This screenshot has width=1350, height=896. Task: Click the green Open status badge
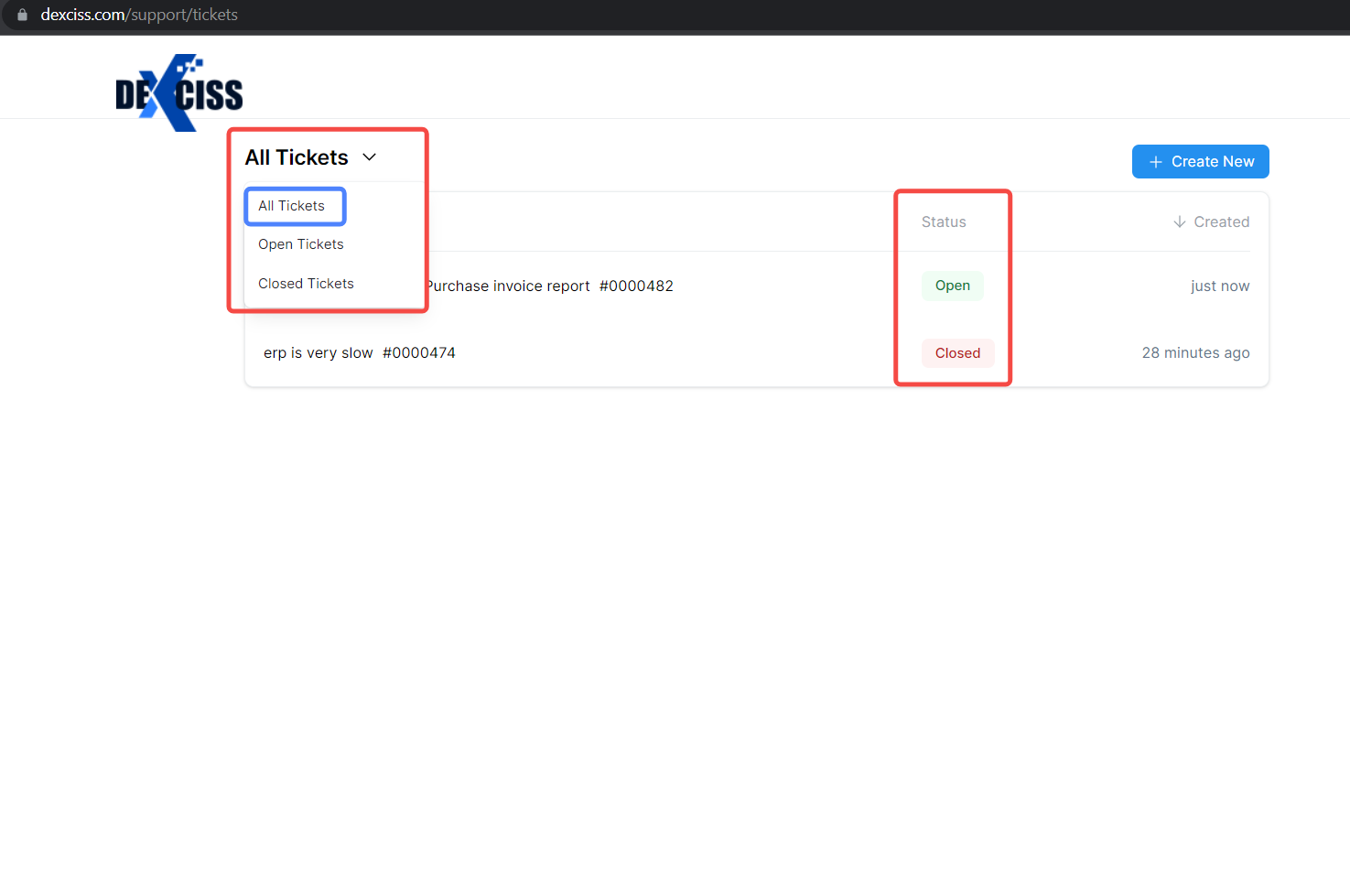coord(952,286)
